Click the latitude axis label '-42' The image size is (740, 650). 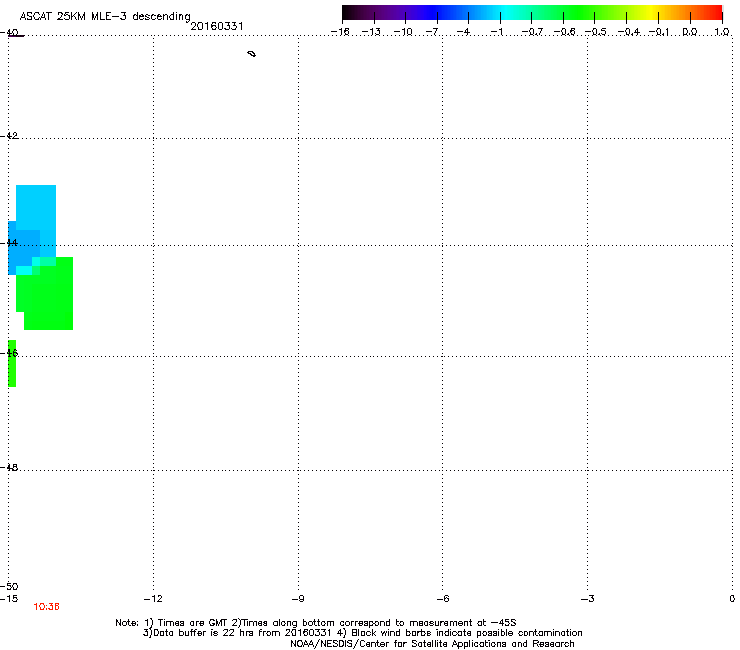point(9,135)
